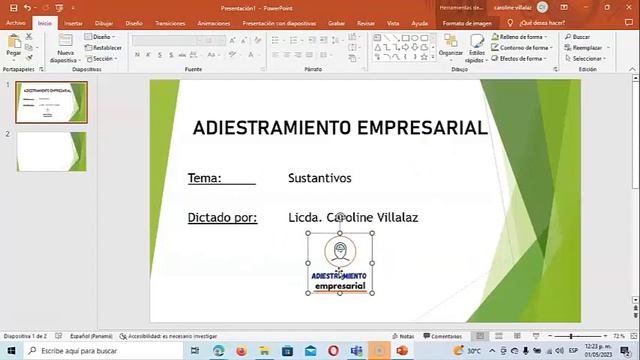Open the Aa change case dropdown
Image resolution: width=640 pixels, height=360 pixels.
pos(213,54)
